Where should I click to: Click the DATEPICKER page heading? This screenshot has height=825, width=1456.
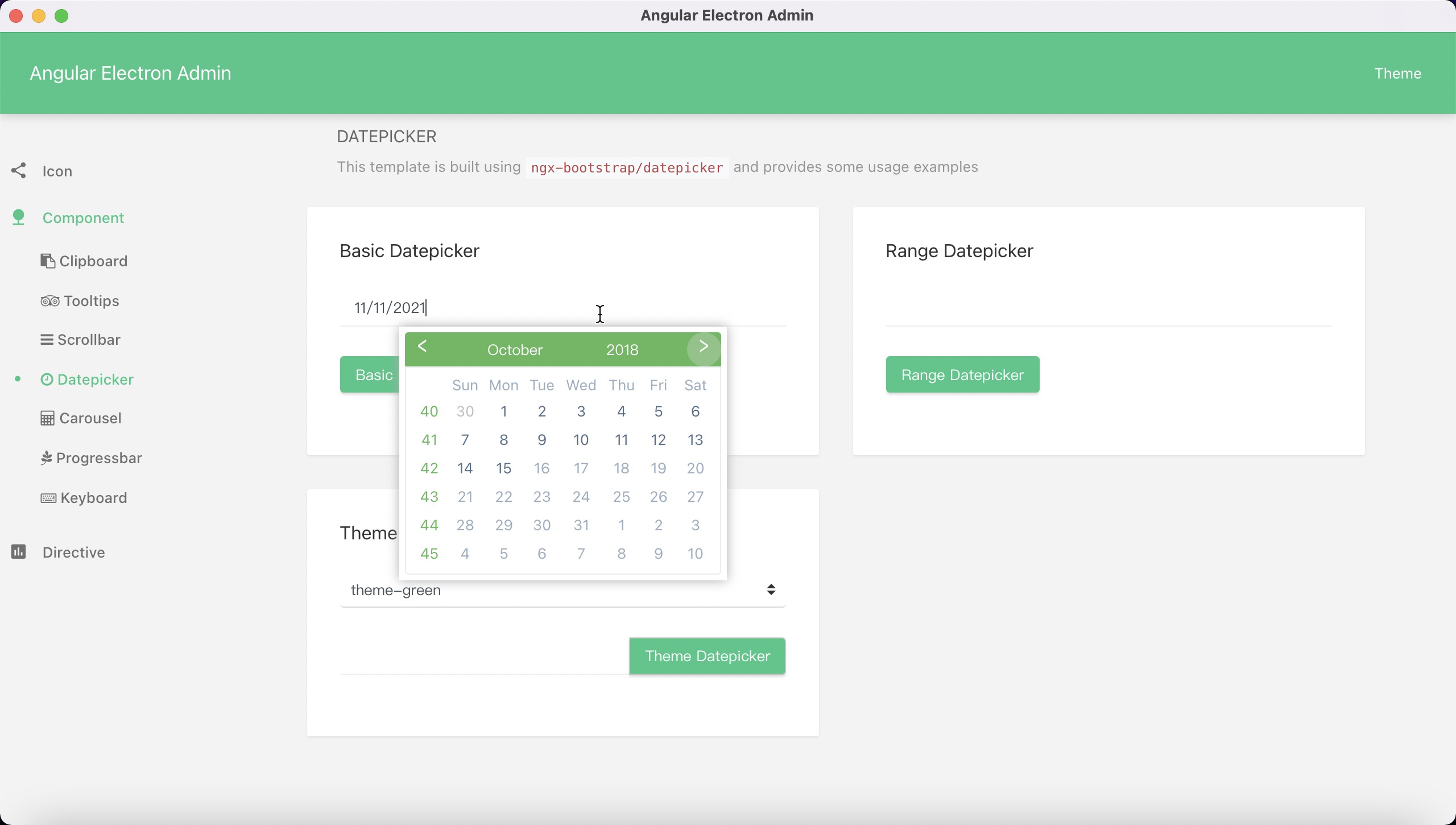coord(387,137)
